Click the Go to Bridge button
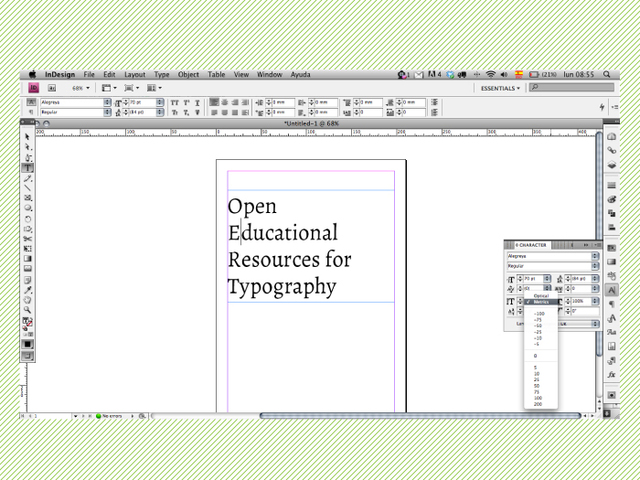 [52, 88]
